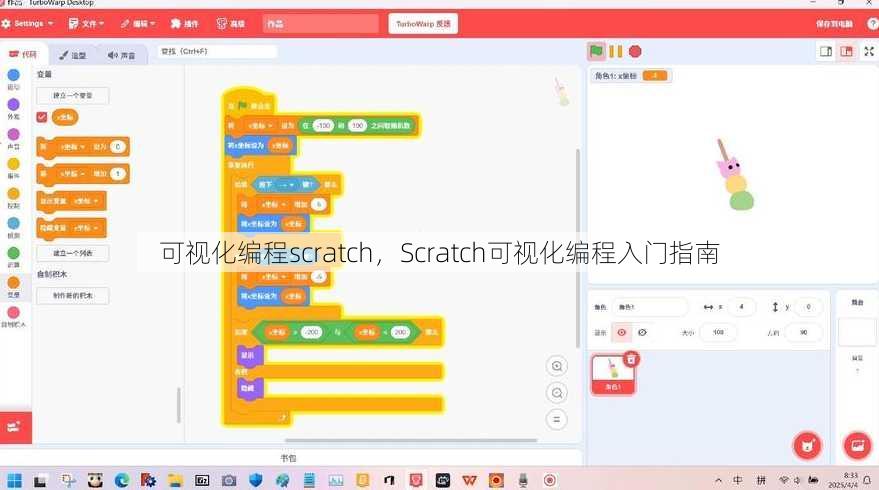Click the sprite y position field

[808, 307]
